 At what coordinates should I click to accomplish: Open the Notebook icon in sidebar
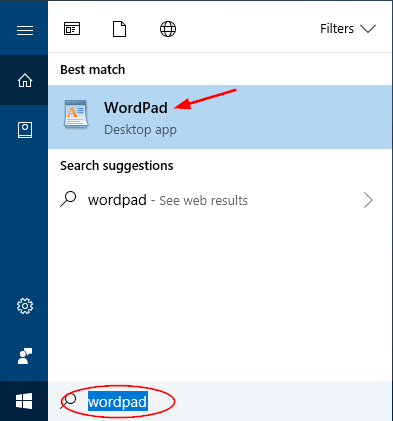pyautogui.click(x=25, y=130)
